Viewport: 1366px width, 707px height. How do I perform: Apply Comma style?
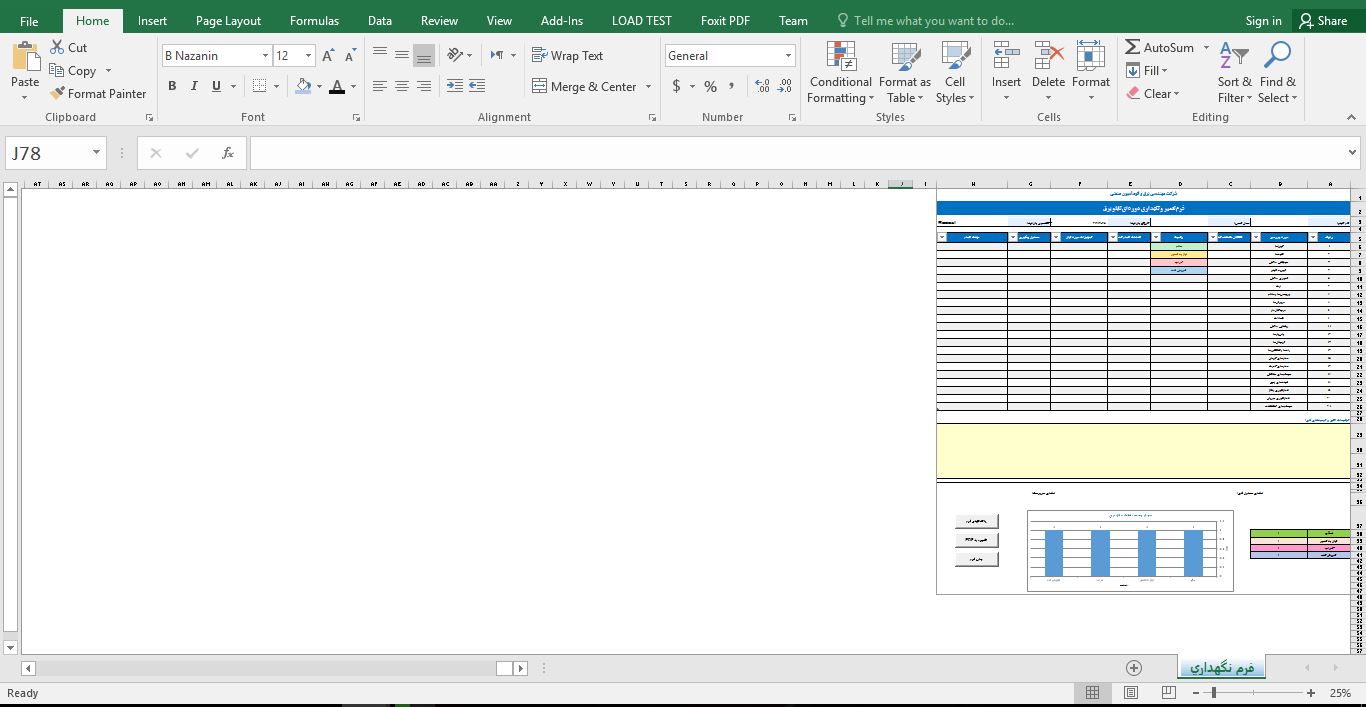(x=732, y=86)
